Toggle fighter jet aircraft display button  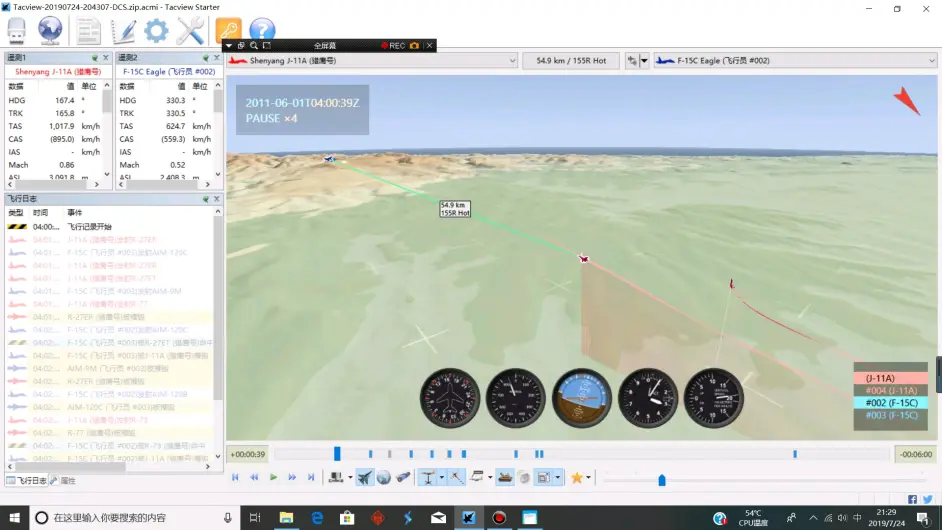coord(365,477)
